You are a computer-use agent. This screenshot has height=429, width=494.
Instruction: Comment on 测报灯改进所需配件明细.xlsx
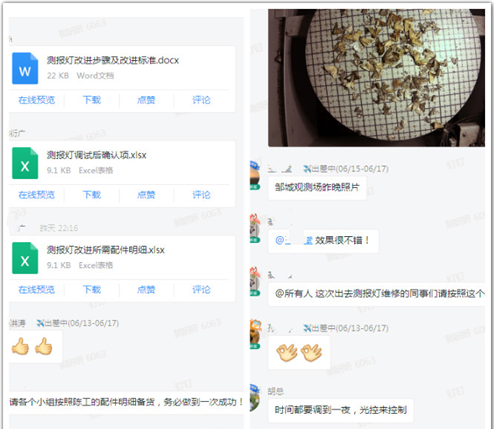coord(201,289)
